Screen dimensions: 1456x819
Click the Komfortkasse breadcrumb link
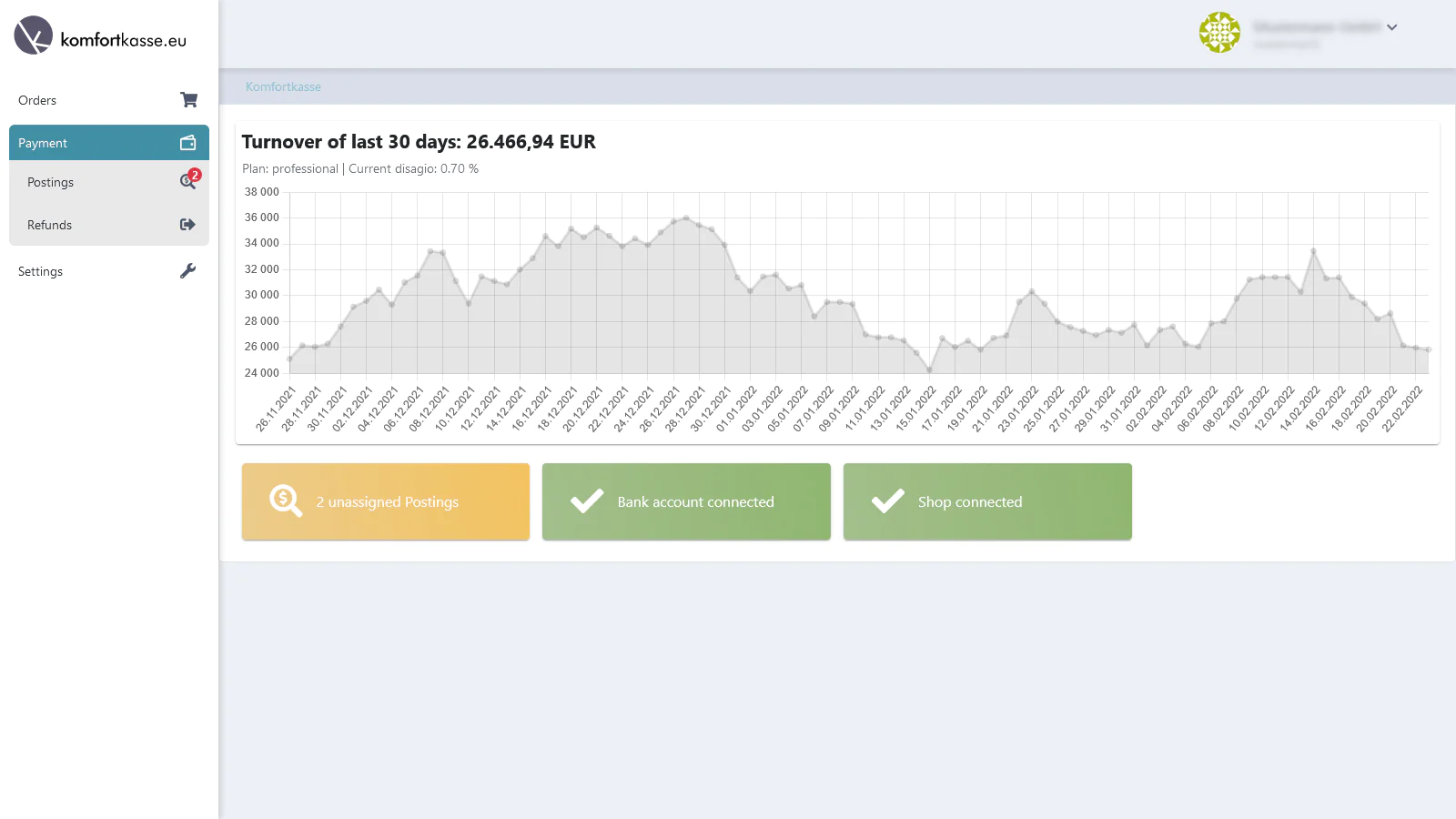point(283,86)
